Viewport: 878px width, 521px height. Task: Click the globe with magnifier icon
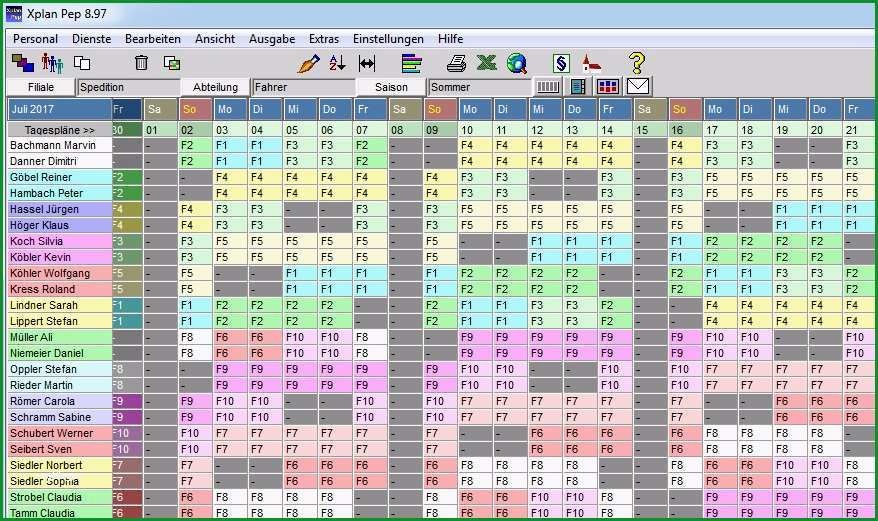[517, 63]
